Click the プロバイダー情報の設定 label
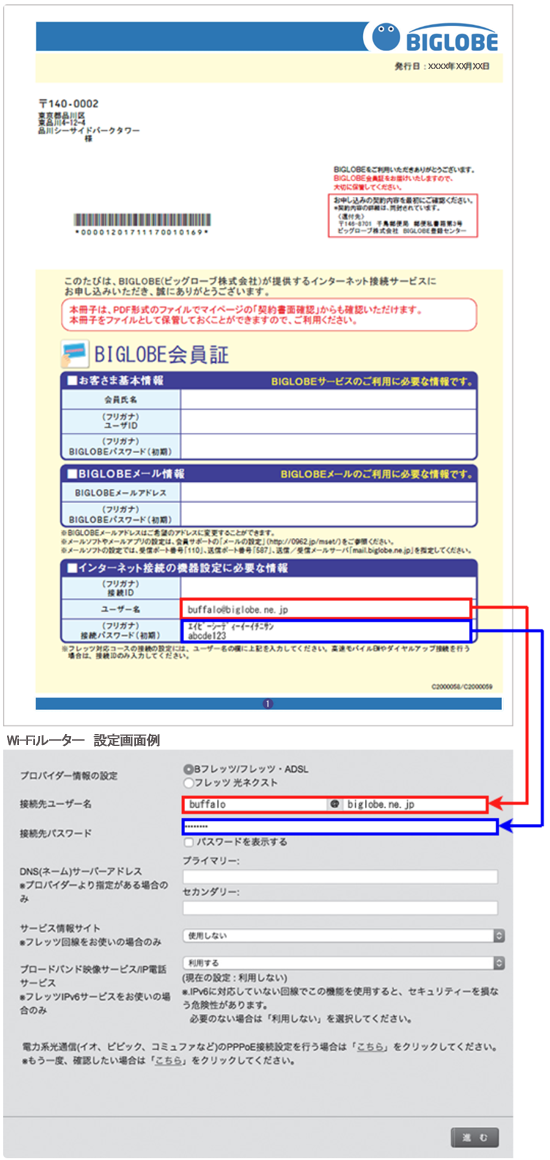Screen dimensions: 550x1160 click(68, 776)
